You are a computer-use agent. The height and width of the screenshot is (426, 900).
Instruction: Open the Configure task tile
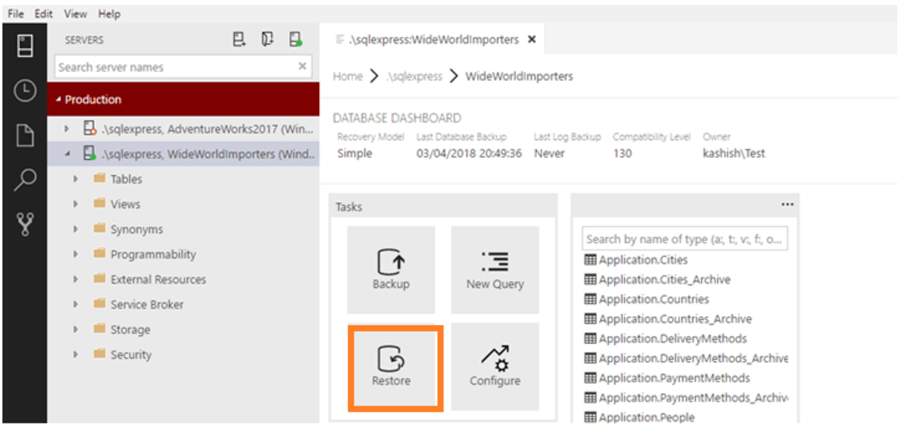point(495,365)
